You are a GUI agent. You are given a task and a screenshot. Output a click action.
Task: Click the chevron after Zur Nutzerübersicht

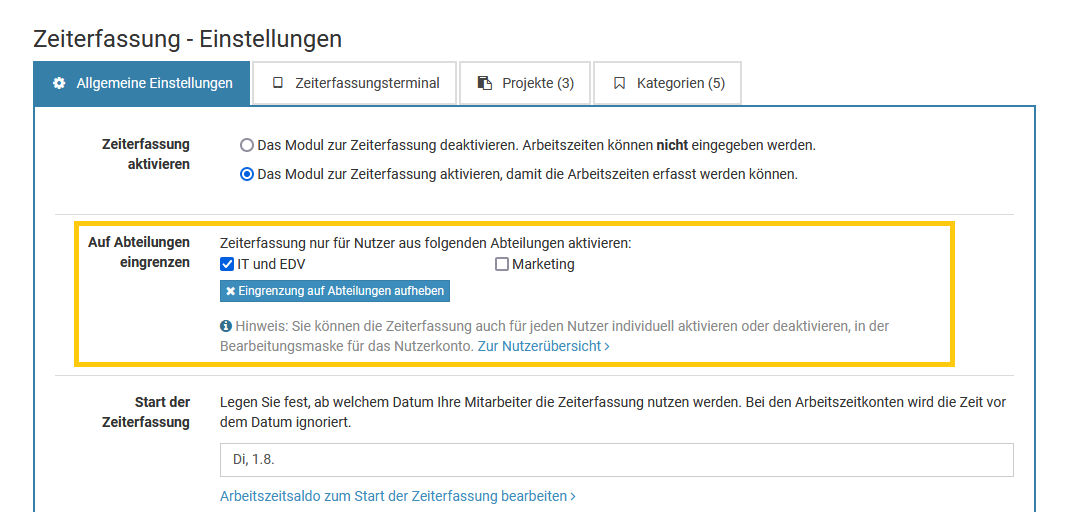tap(606, 346)
